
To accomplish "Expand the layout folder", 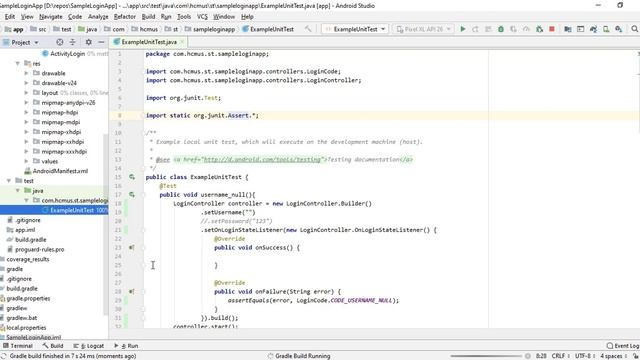I will tap(27, 93).
